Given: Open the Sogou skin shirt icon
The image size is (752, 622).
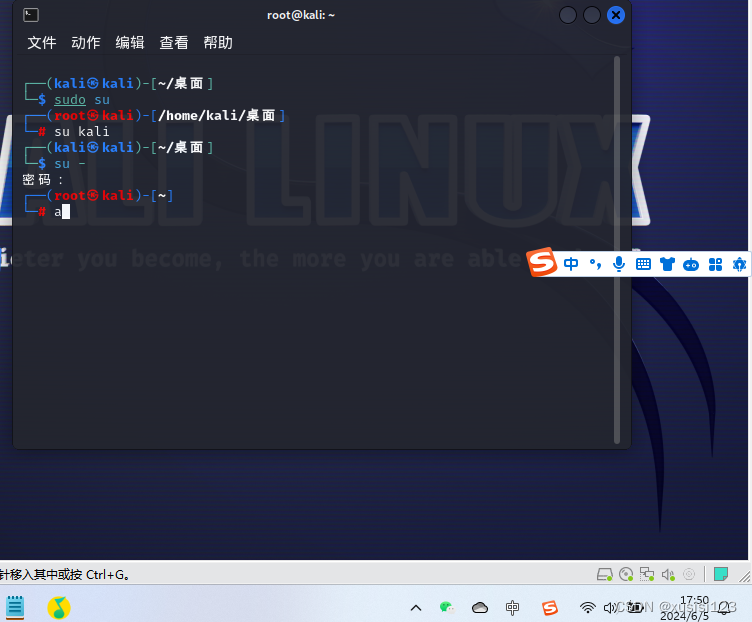Looking at the screenshot, I should pyautogui.click(x=667, y=264).
